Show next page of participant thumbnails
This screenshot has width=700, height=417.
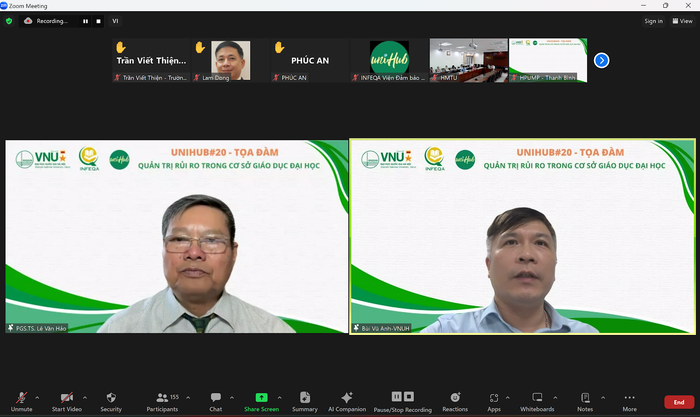(601, 60)
